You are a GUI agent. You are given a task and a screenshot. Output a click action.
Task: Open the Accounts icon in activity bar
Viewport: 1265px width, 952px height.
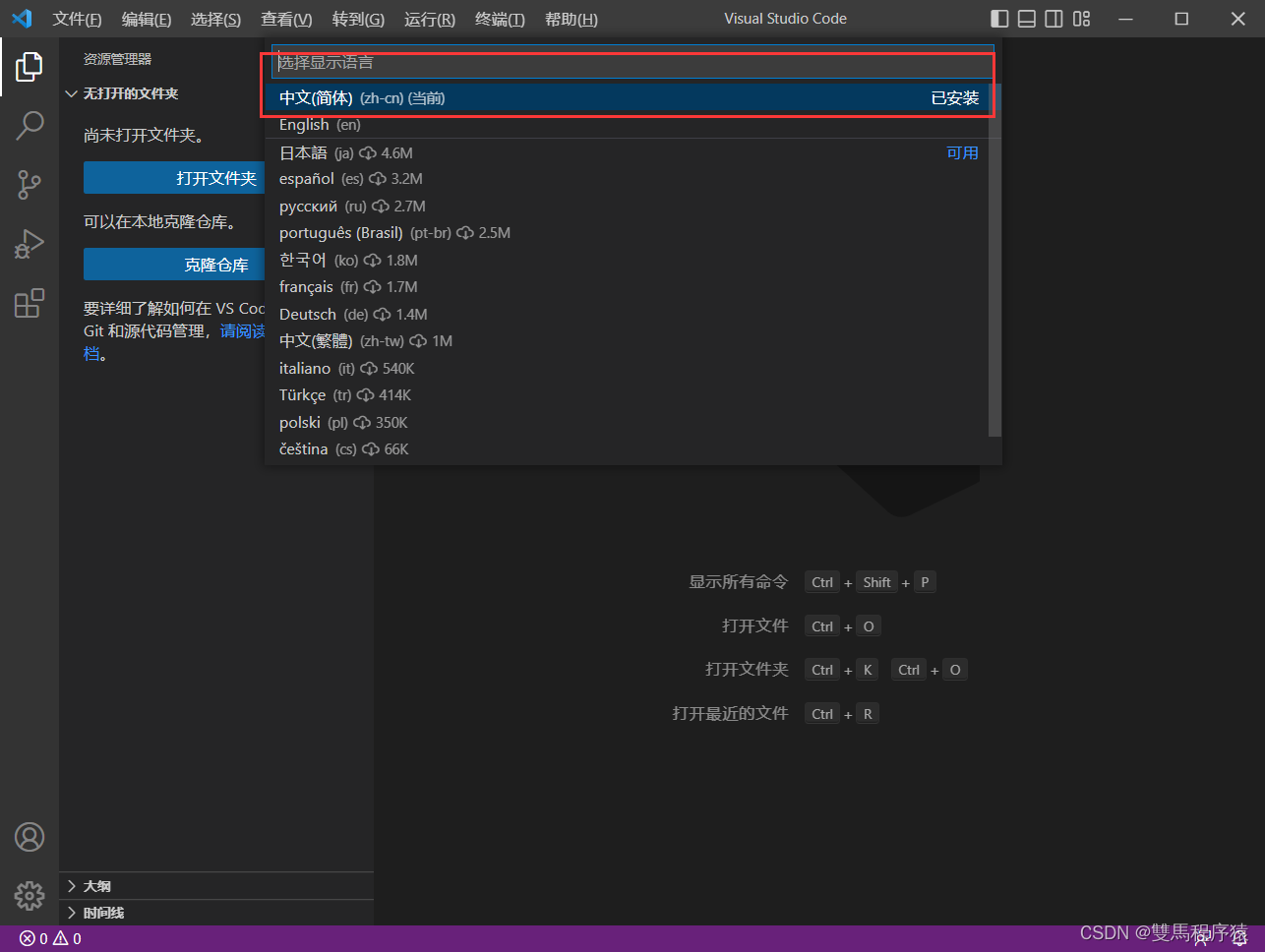pyautogui.click(x=30, y=837)
